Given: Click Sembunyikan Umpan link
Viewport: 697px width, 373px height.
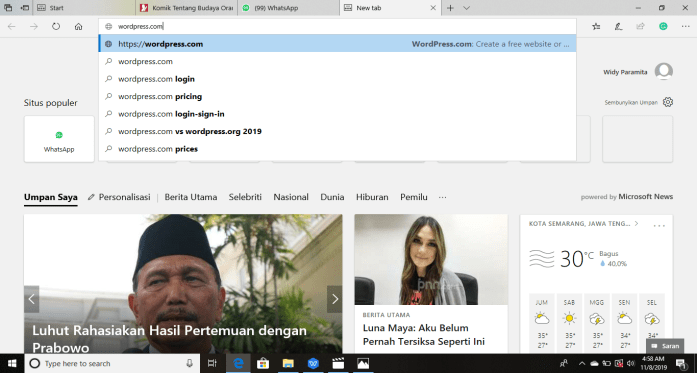Looking at the screenshot, I should point(631,102).
